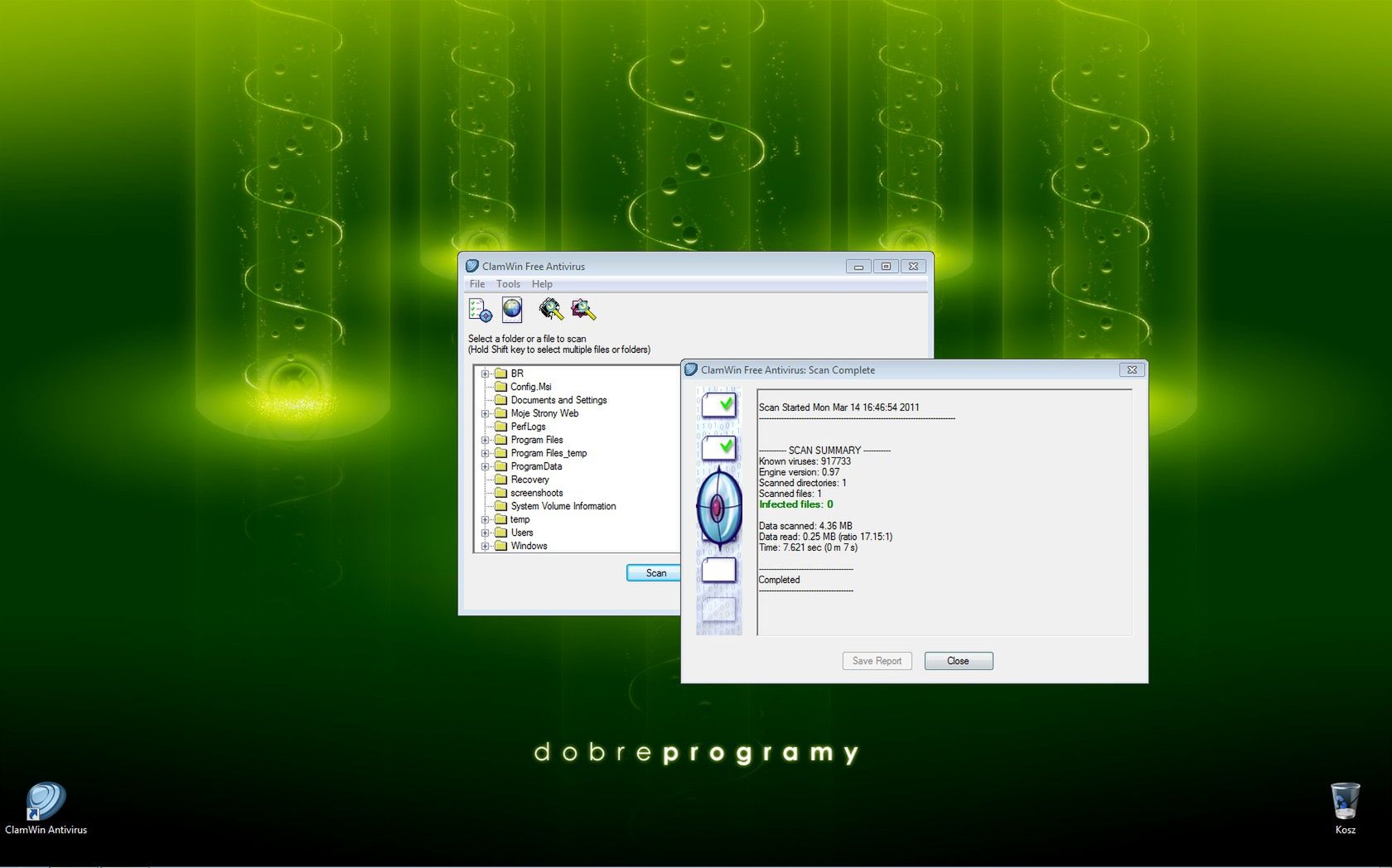Screen dimensions: 1392x868
Task: Select the Program Files_temp folder name
Action: click(x=549, y=453)
